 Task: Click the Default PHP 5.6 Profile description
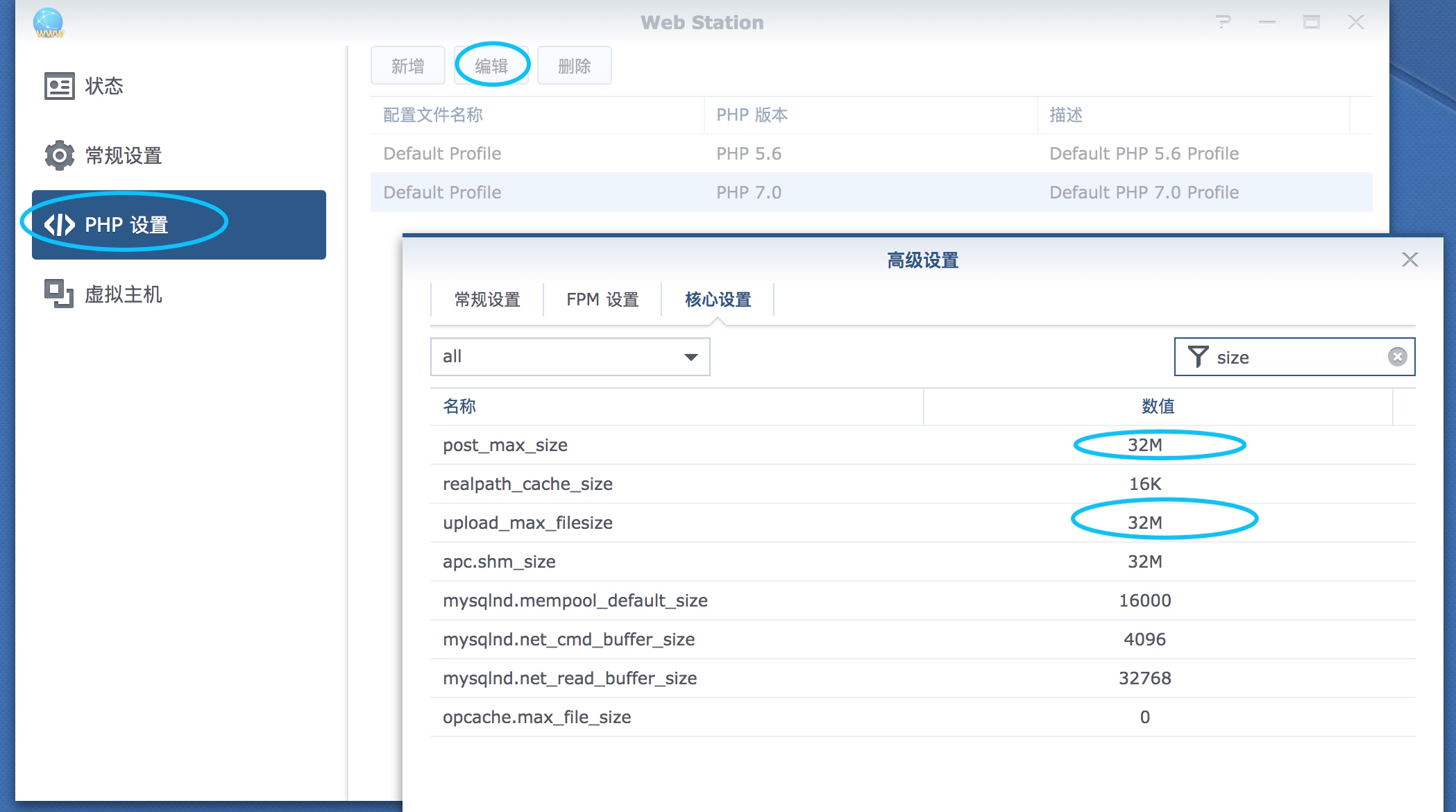coord(1144,153)
